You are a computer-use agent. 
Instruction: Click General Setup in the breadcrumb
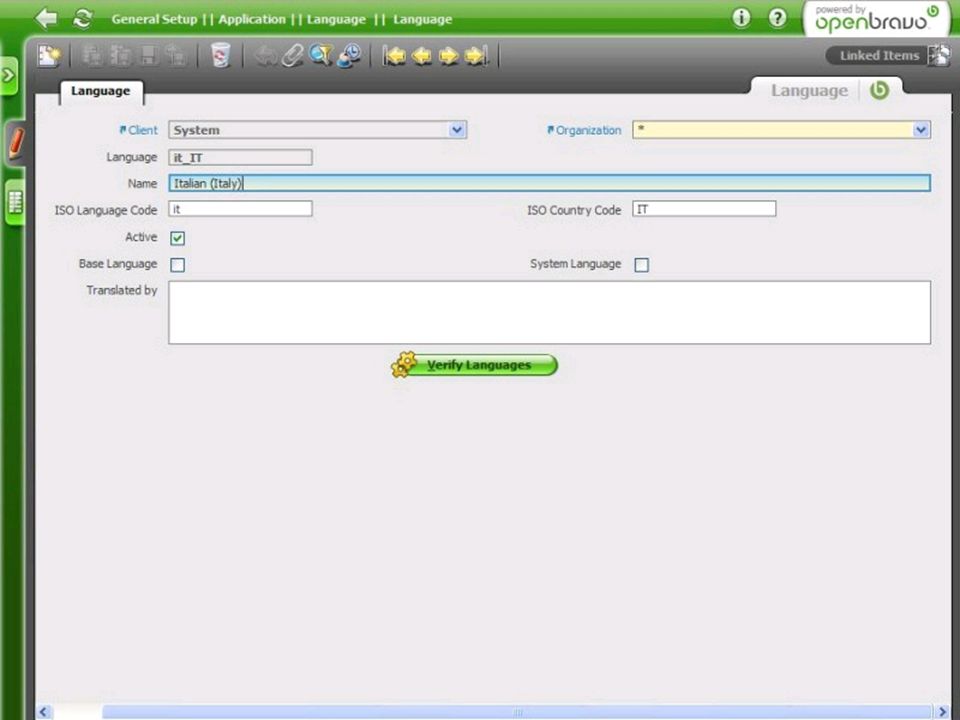[154, 19]
